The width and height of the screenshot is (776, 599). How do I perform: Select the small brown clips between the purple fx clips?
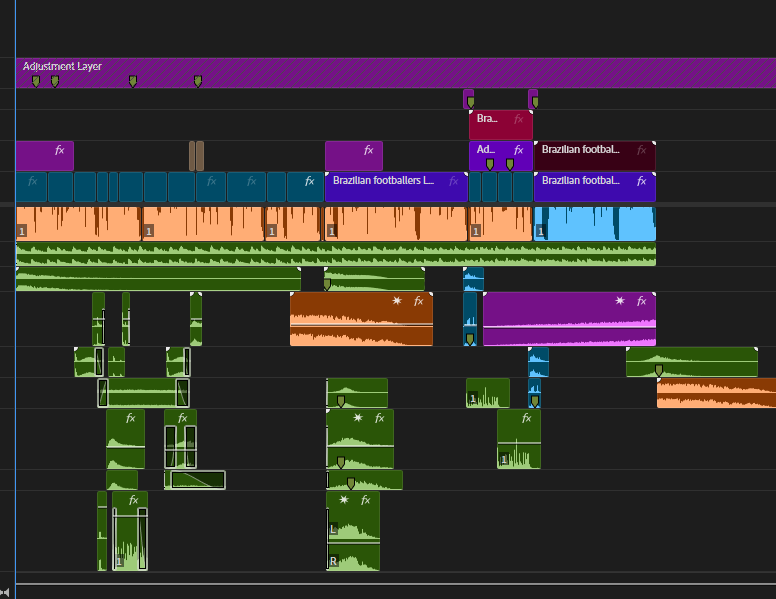coord(196,156)
